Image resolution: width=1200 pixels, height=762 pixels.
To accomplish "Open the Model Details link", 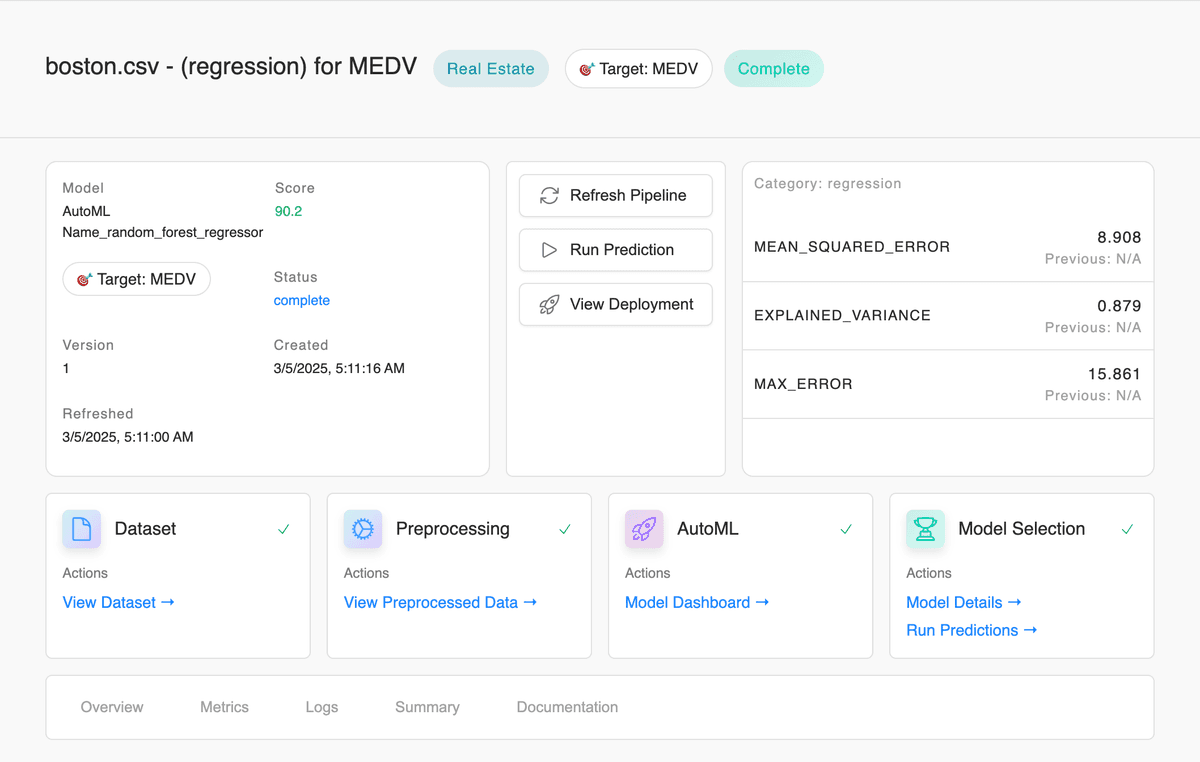I will tap(964, 602).
